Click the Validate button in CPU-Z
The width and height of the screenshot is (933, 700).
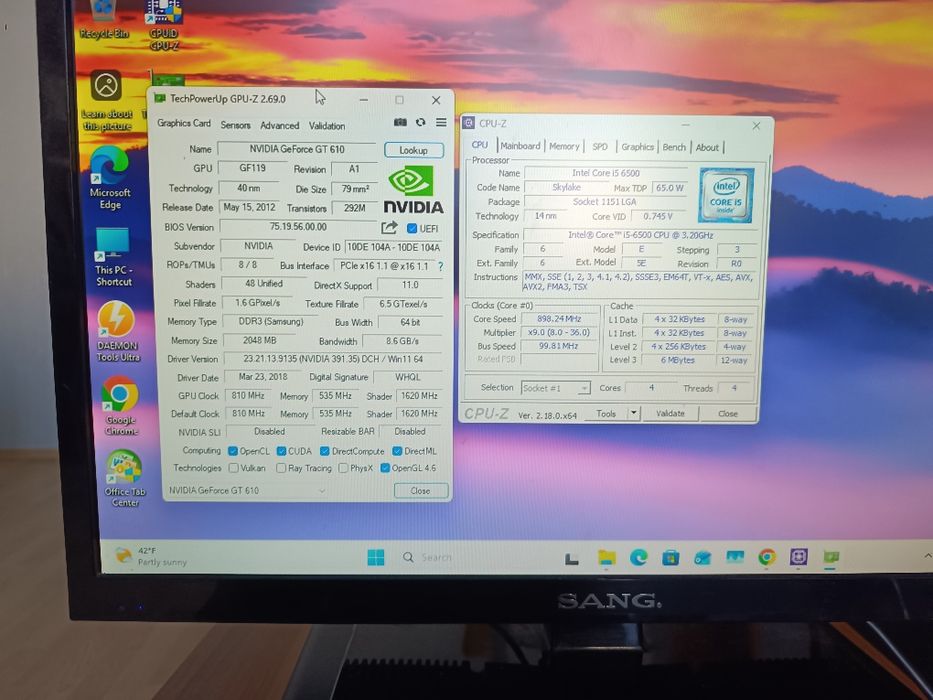(x=670, y=413)
